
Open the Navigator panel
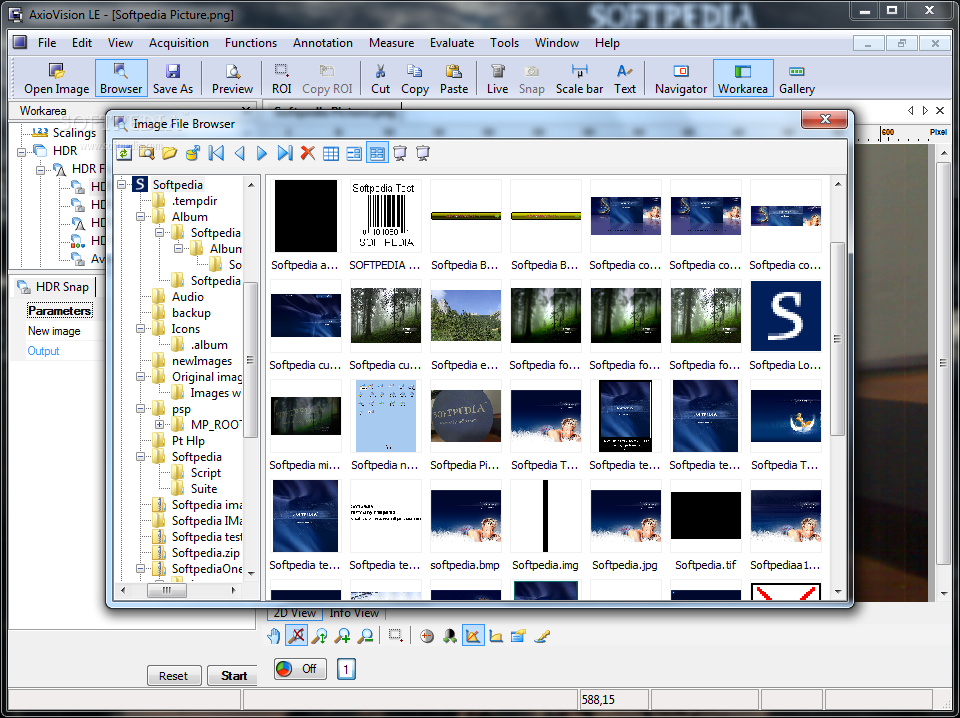click(681, 78)
